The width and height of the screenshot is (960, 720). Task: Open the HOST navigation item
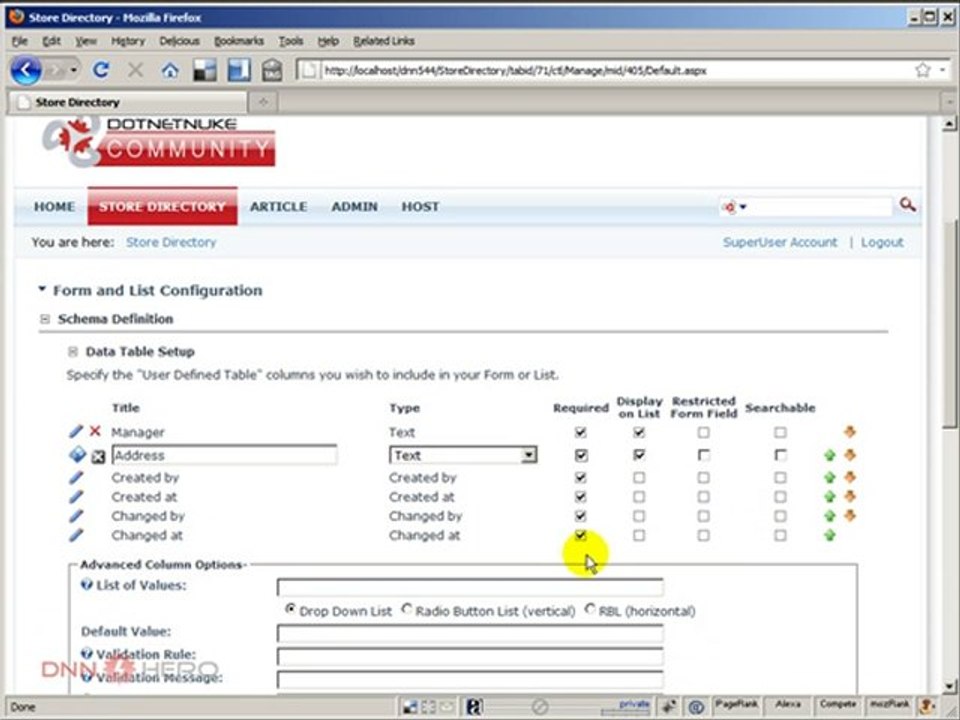click(420, 207)
